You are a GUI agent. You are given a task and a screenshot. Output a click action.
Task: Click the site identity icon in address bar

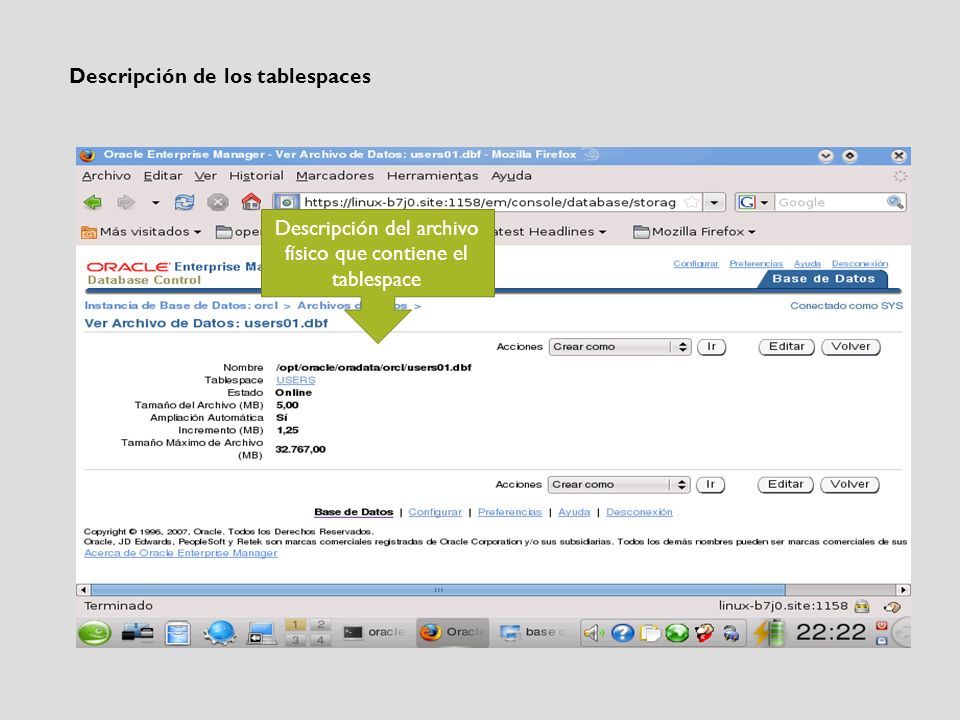(x=287, y=202)
